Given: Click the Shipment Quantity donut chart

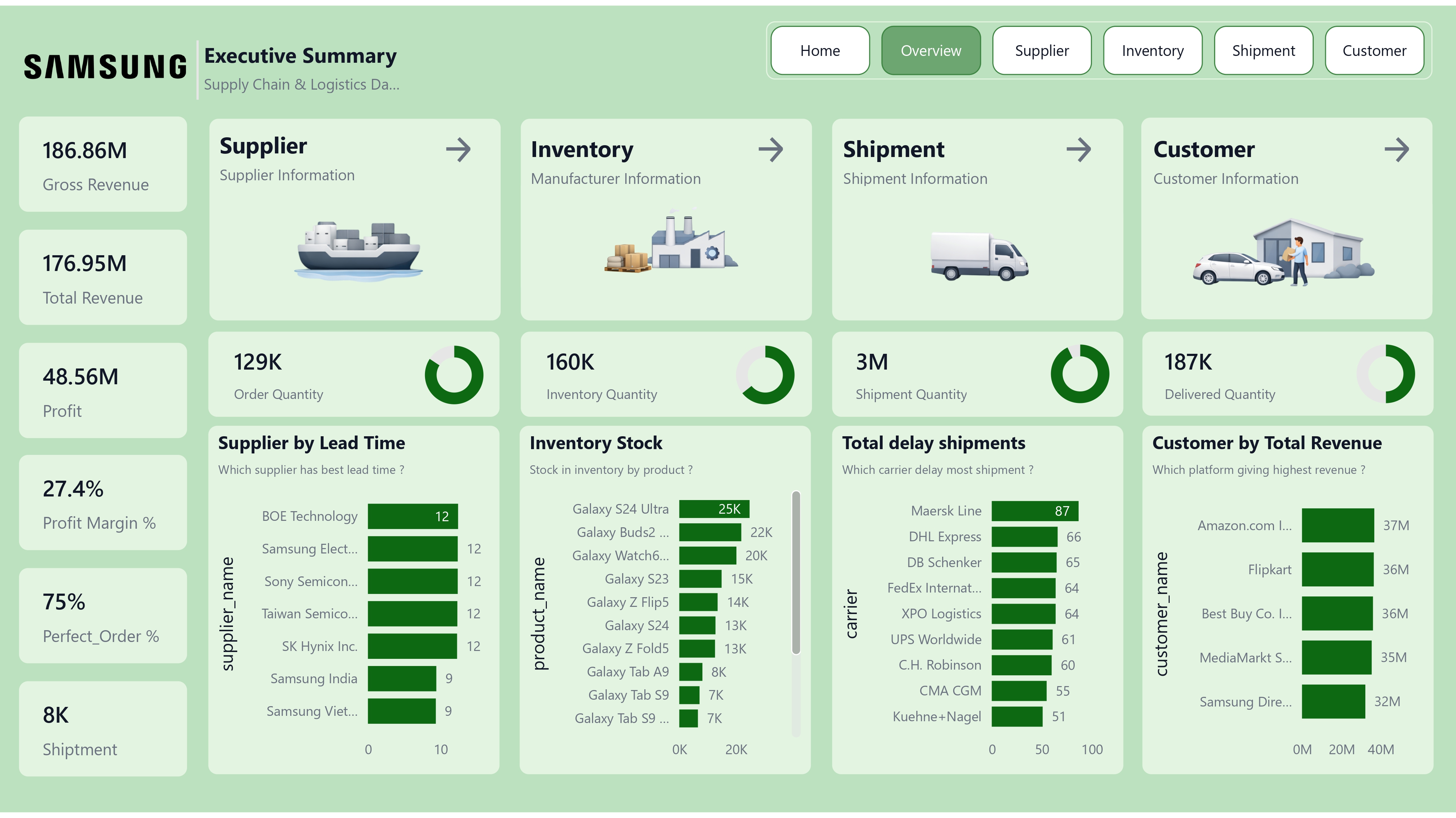Looking at the screenshot, I should coord(1080,374).
